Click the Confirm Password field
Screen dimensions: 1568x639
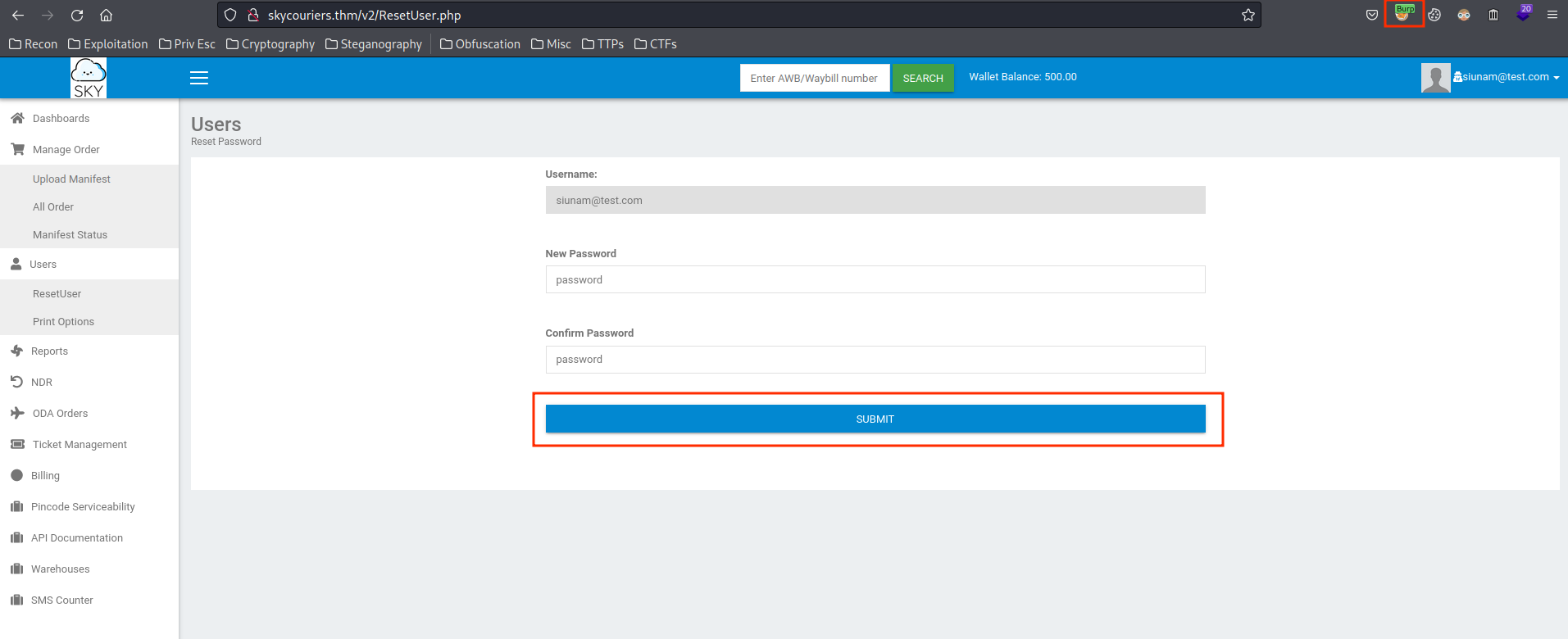pos(875,360)
